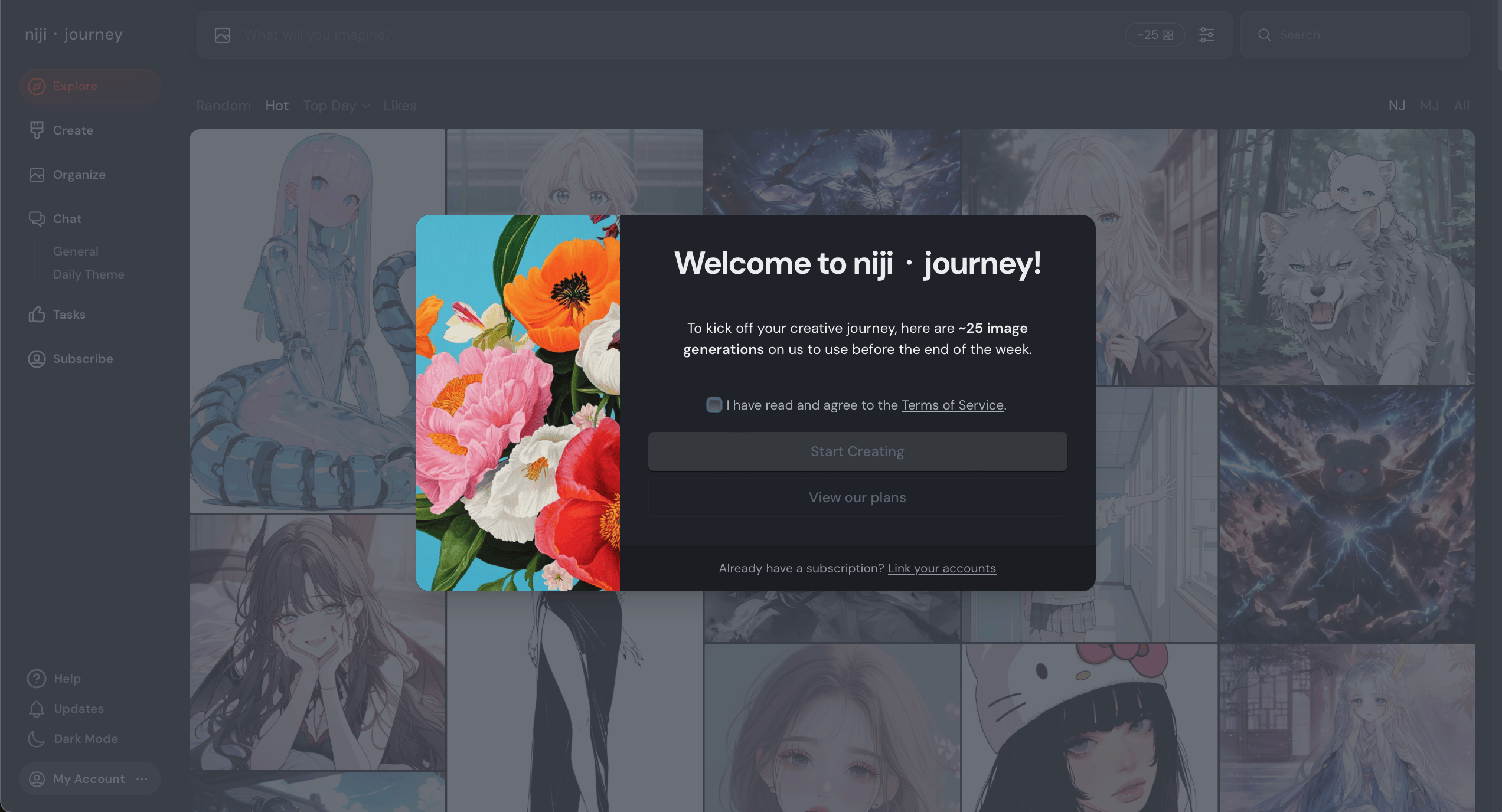Switch to the Random tab
The height and width of the screenshot is (812, 1502).
point(223,106)
